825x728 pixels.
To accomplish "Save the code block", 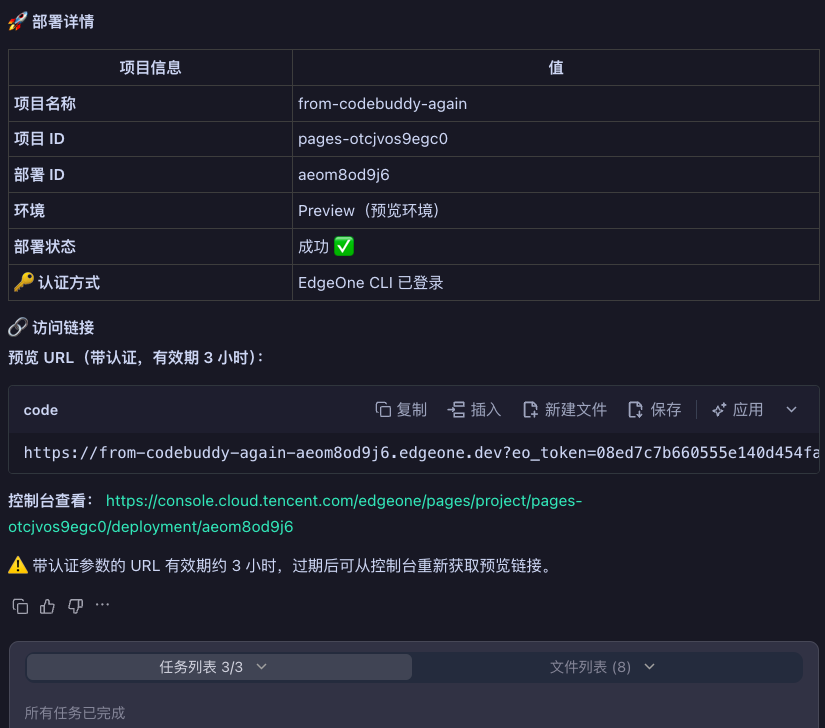I will 655,410.
